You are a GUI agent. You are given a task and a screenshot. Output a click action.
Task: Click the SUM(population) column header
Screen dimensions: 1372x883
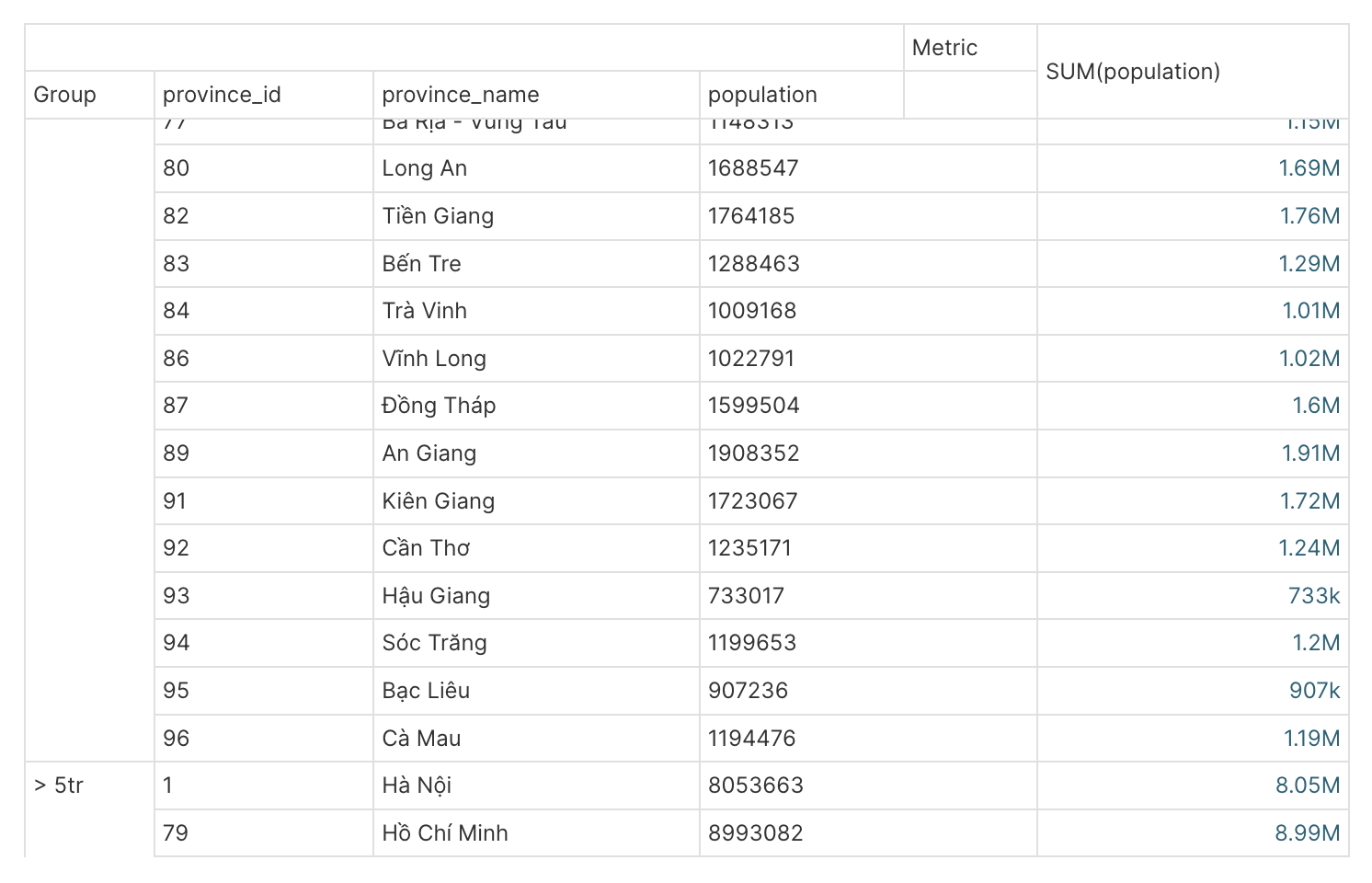(1133, 72)
